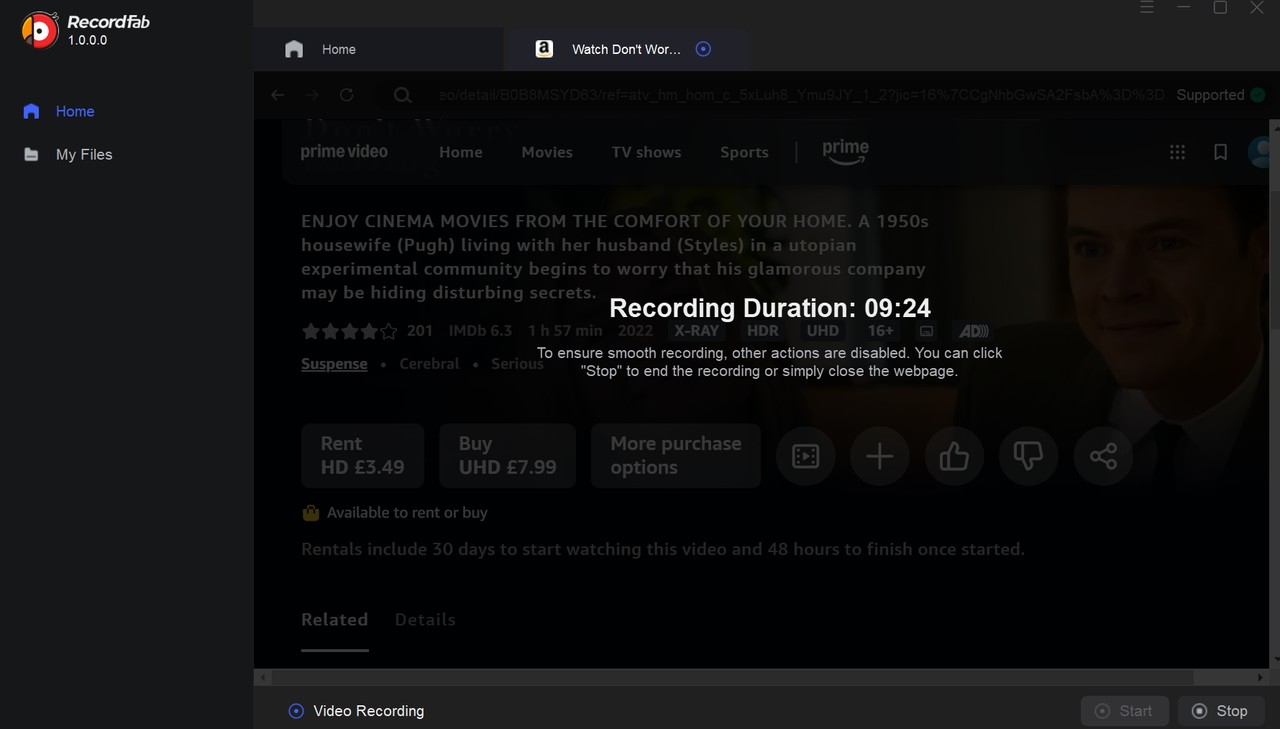Viewport: 1280px width, 729px height.
Task: Click the audio description AD icon
Action: 973,331
